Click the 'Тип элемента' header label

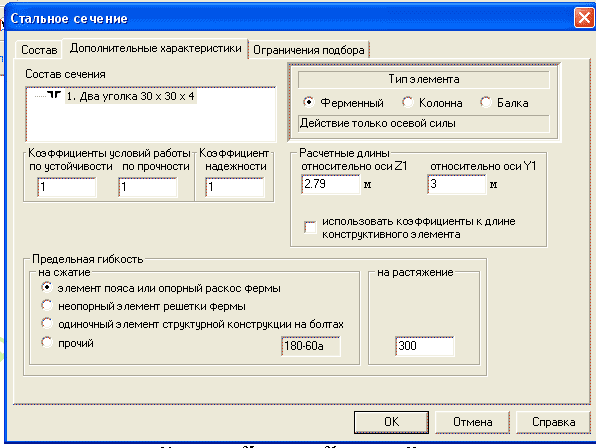point(424,79)
